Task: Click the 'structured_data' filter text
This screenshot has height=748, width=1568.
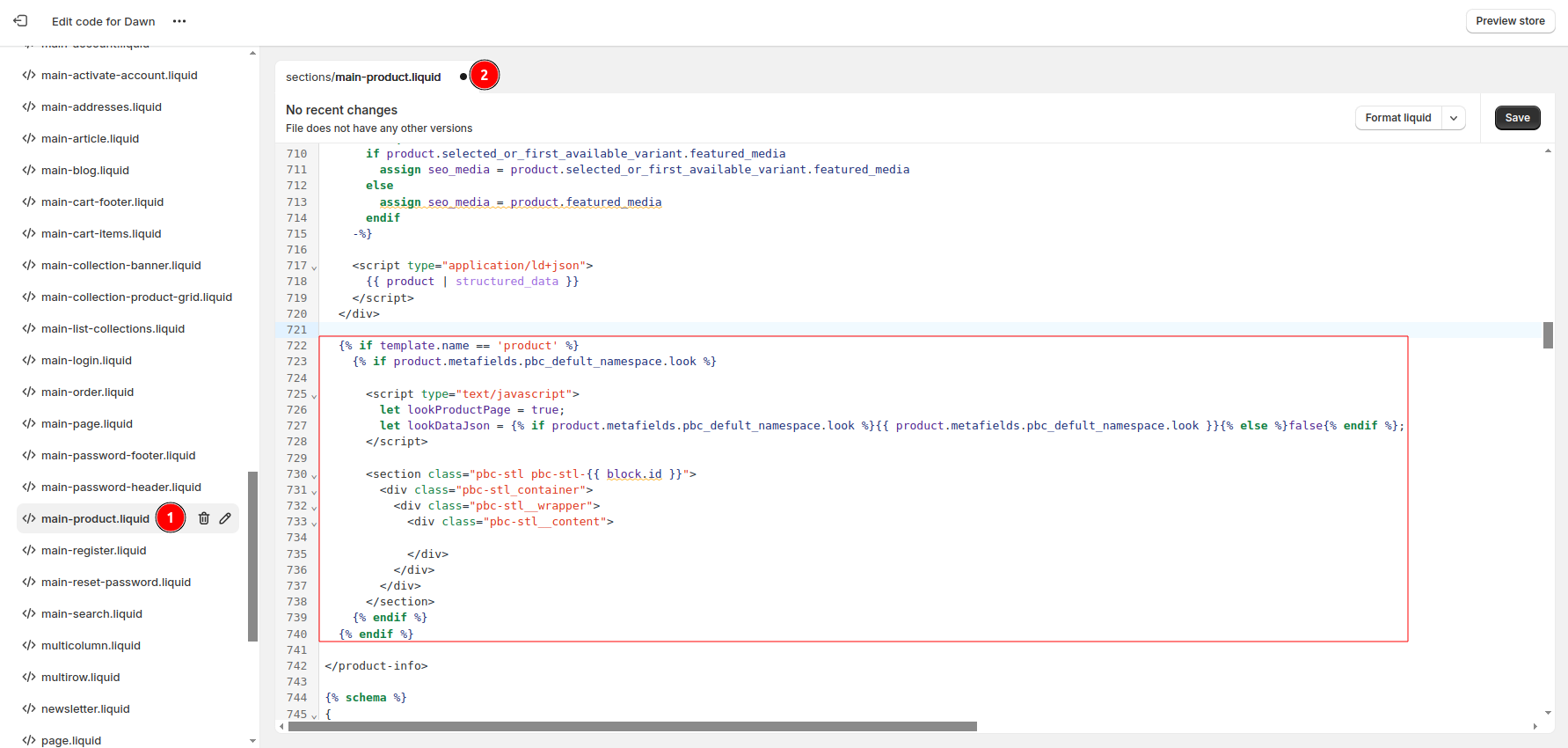Action: click(x=507, y=282)
